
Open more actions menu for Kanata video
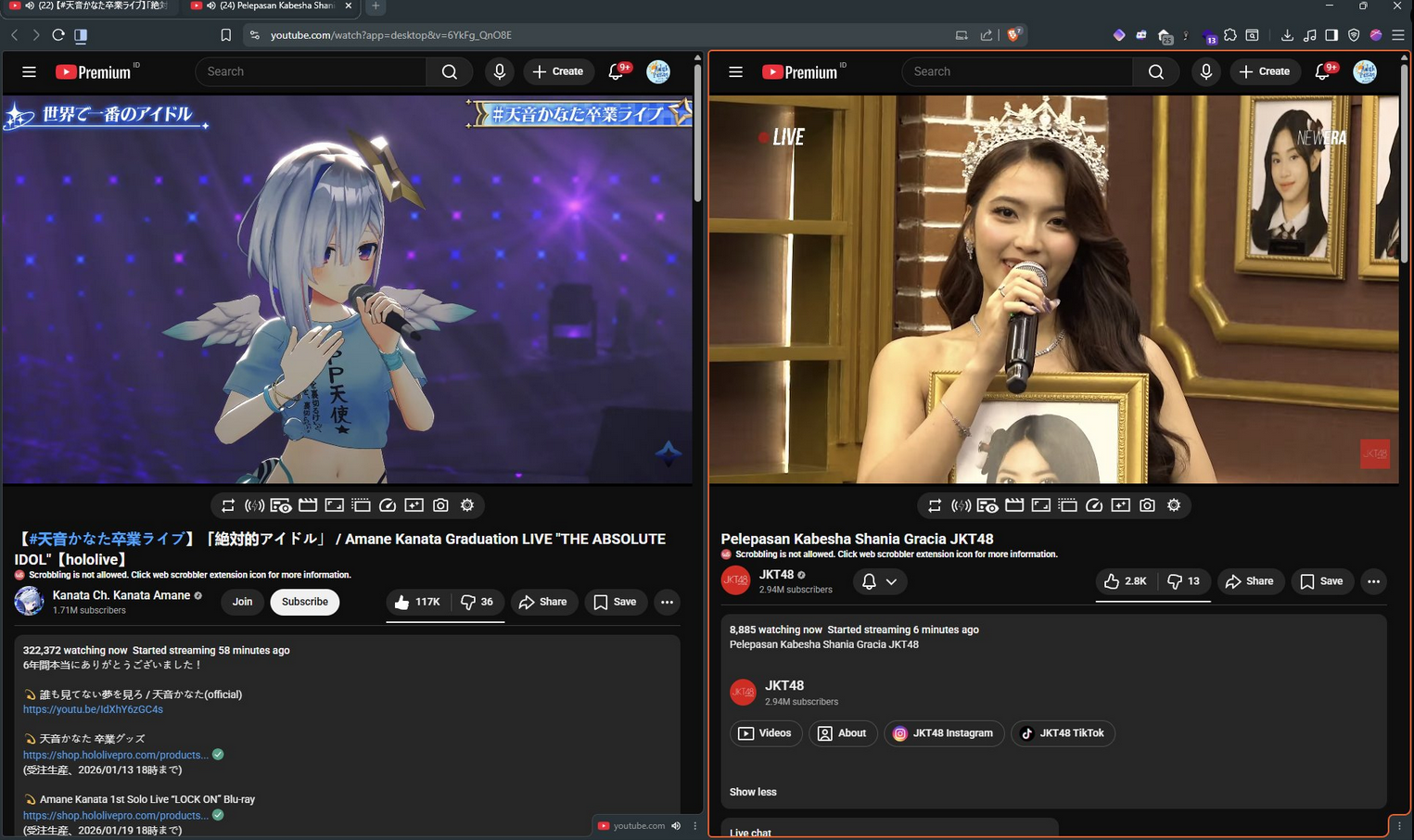[667, 602]
